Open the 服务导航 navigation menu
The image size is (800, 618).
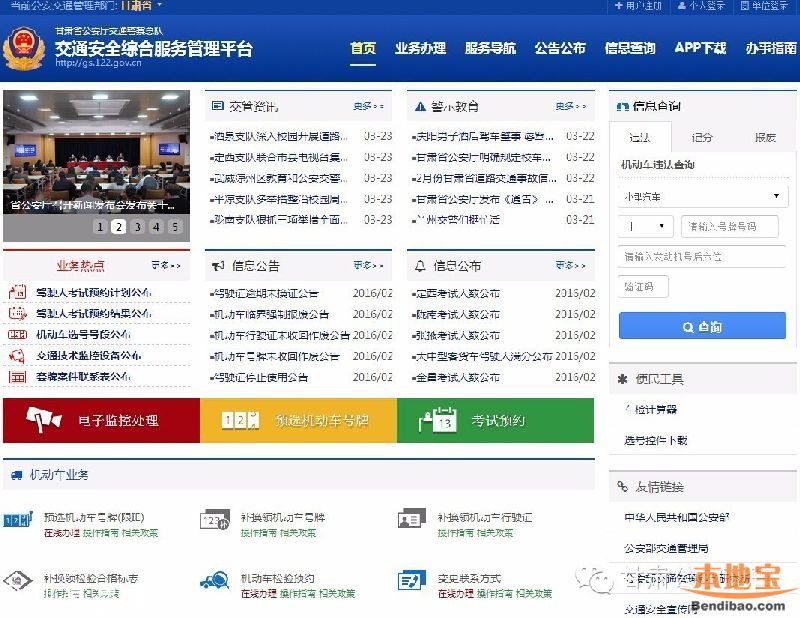click(490, 48)
